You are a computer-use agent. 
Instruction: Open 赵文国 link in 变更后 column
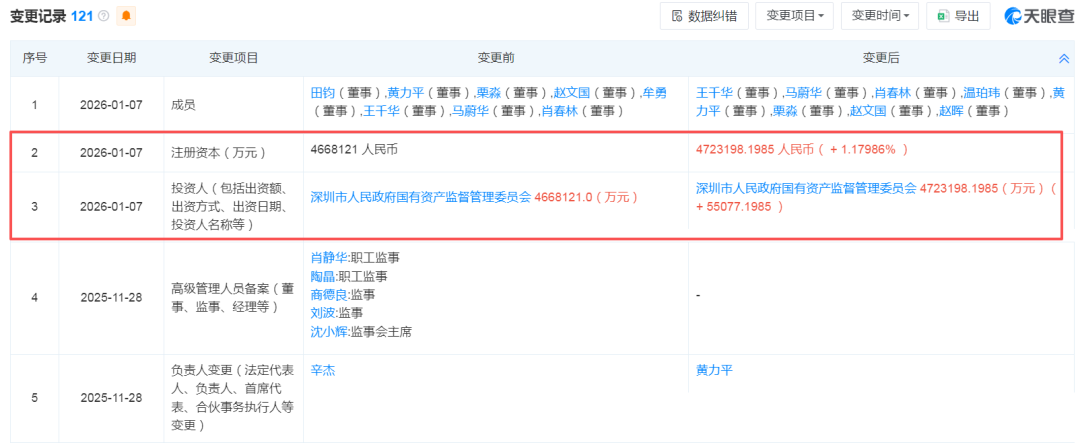[866, 111]
